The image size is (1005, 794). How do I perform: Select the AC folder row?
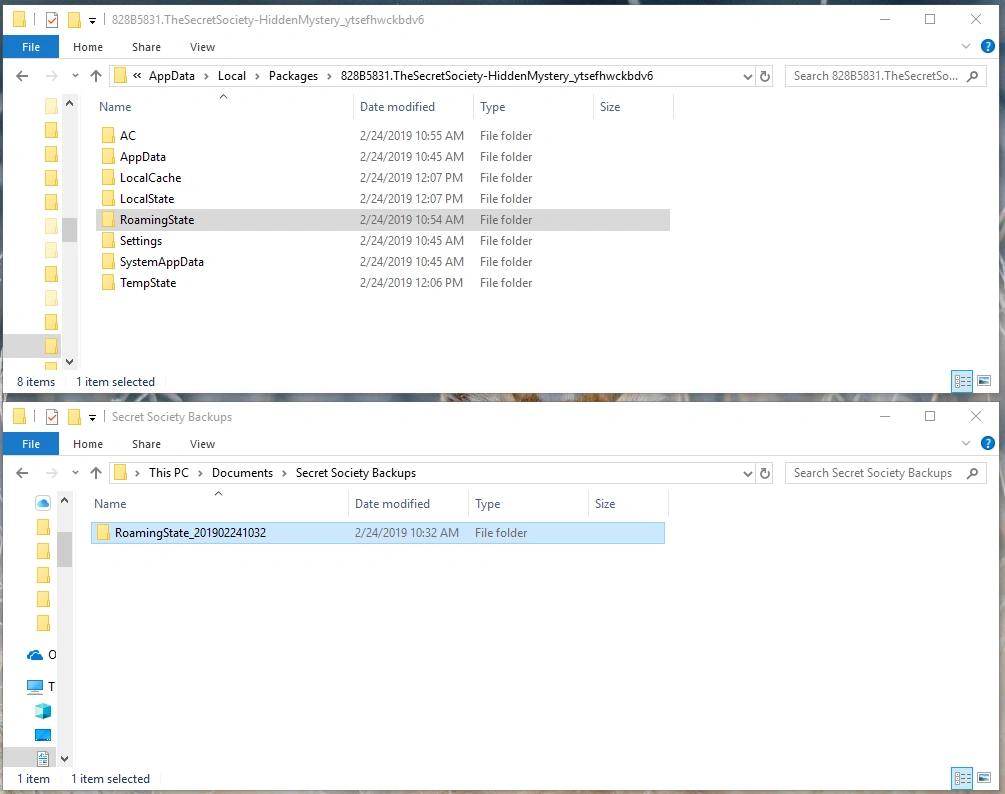click(x=383, y=136)
